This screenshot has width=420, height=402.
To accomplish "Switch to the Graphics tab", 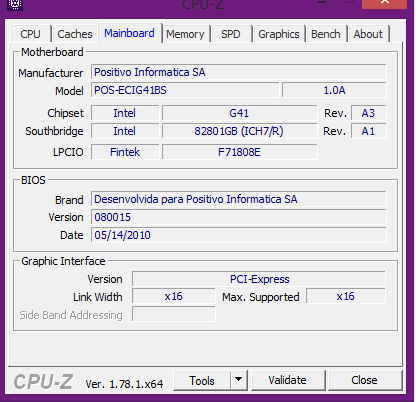I will pyautogui.click(x=279, y=34).
